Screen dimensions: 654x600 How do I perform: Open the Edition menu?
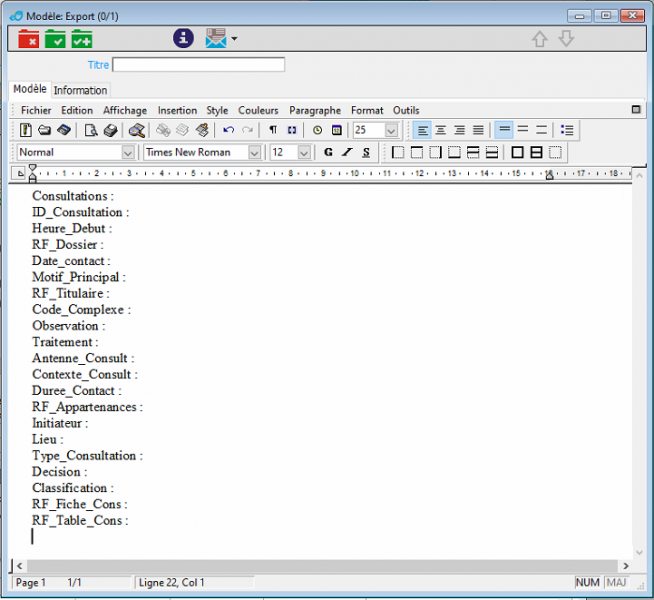(77, 110)
